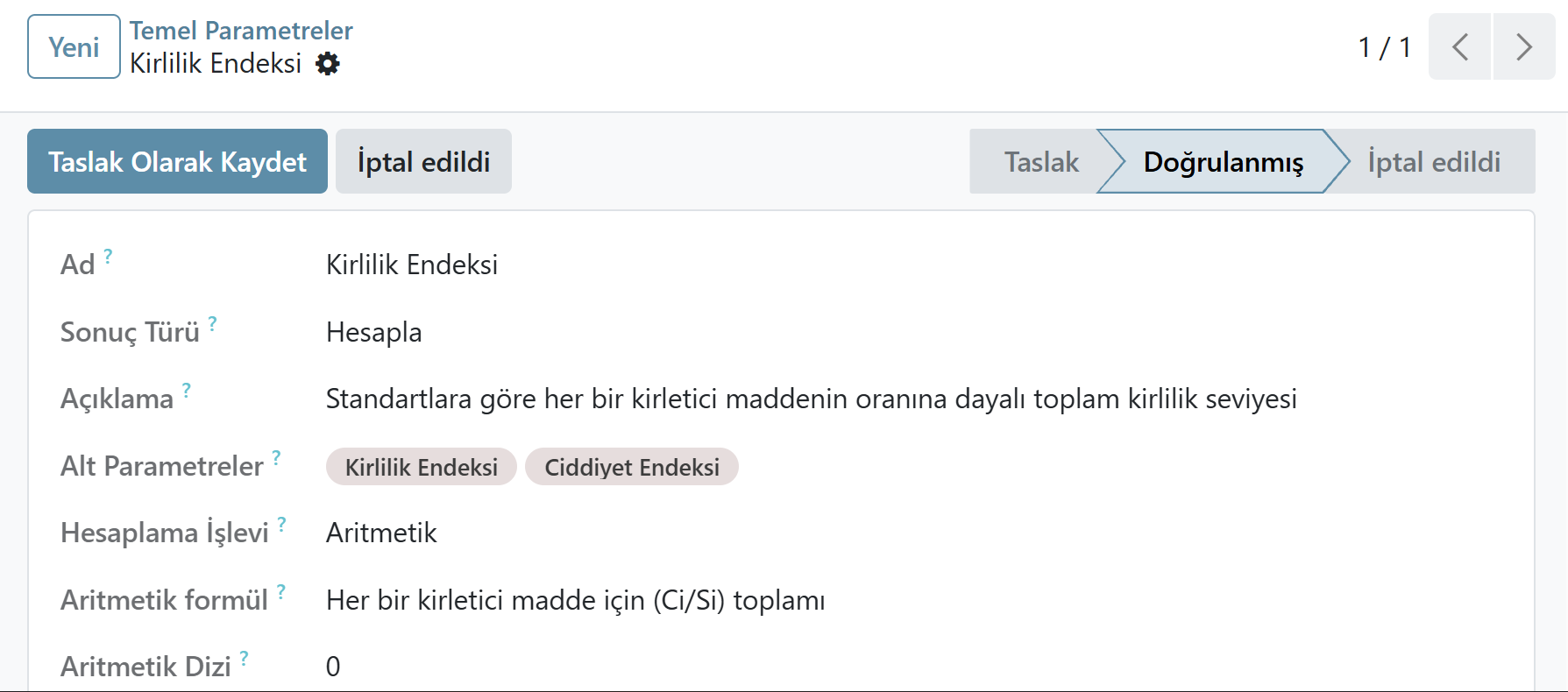The width and height of the screenshot is (1568, 692).
Task: Select the Taslak status stage
Action: coord(1040,162)
